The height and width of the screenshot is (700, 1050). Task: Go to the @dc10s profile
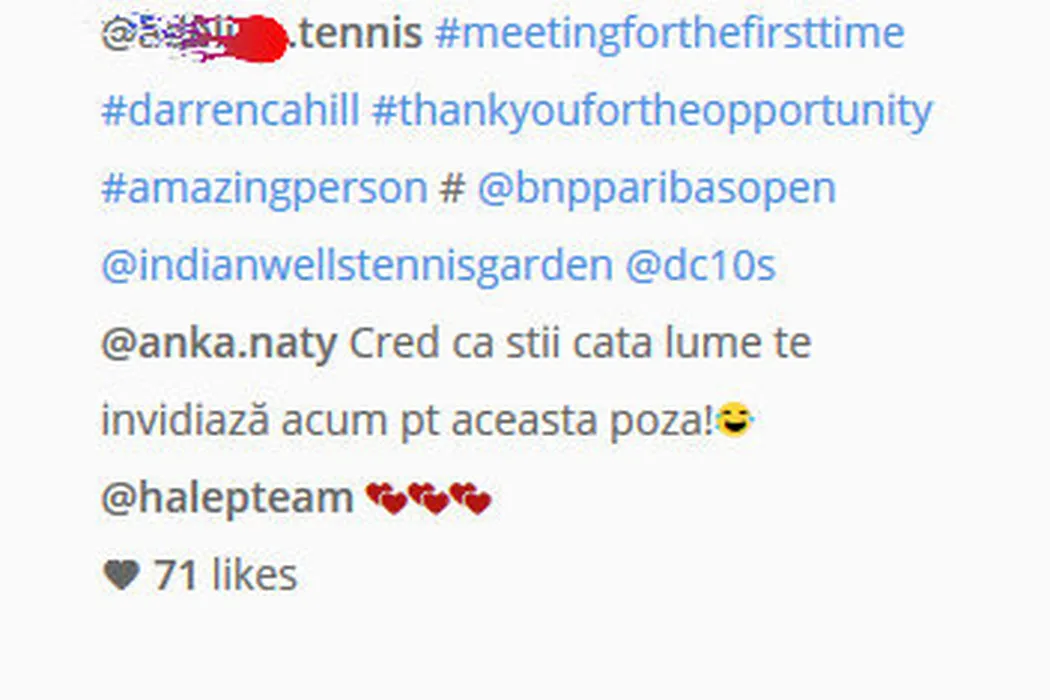tap(700, 265)
